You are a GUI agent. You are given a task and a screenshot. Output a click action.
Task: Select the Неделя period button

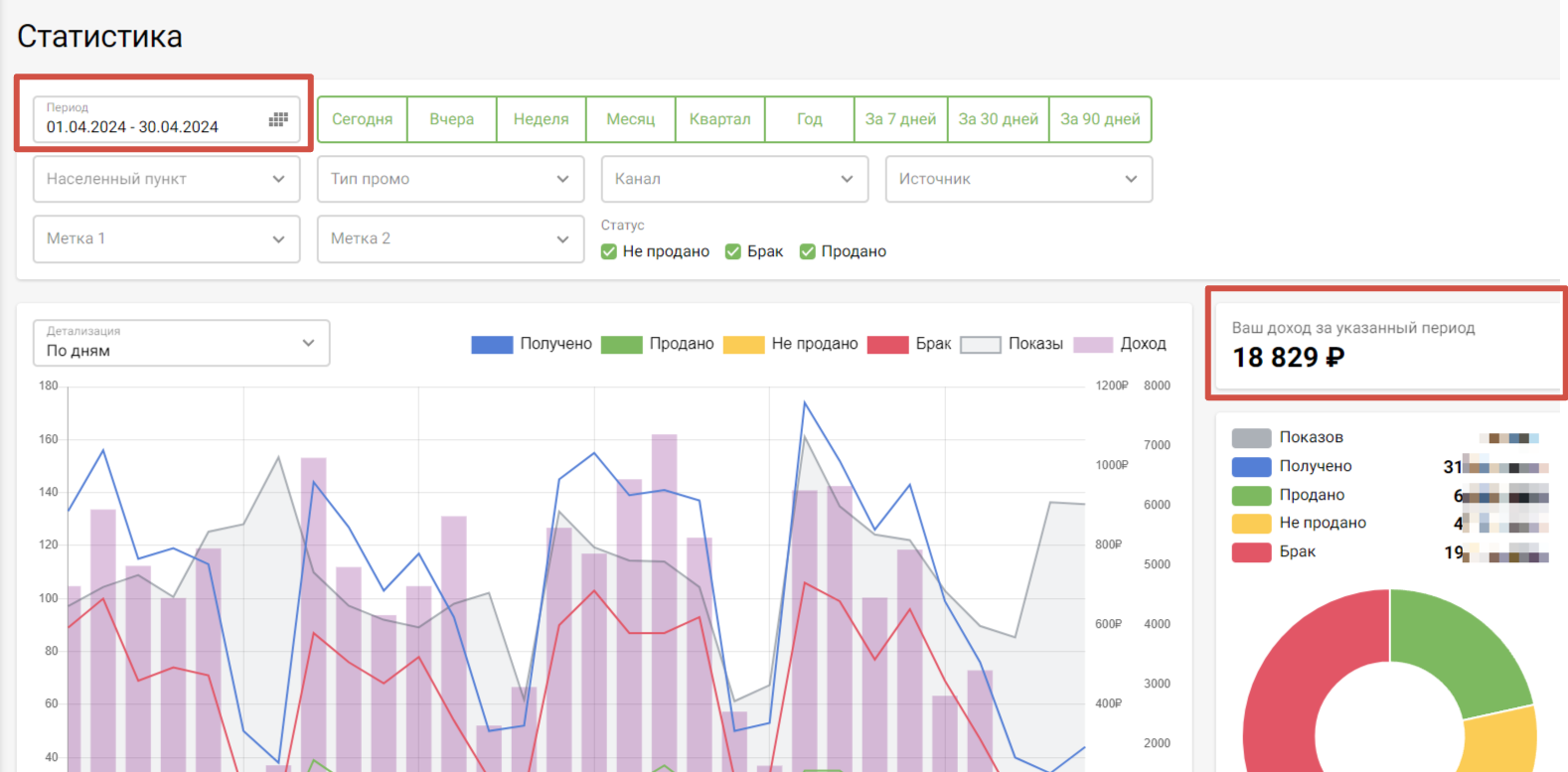point(542,119)
